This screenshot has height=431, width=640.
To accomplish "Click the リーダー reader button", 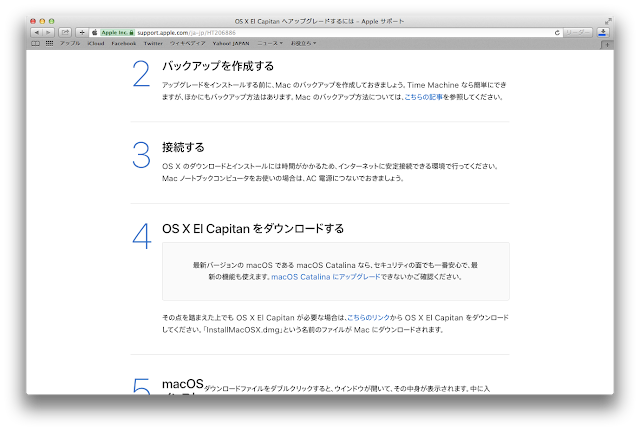I will 578,33.
